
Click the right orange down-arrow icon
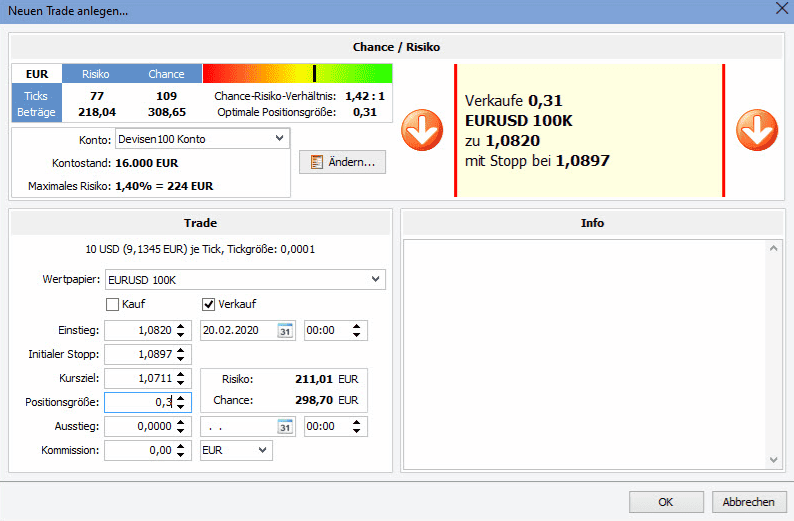pos(757,130)
